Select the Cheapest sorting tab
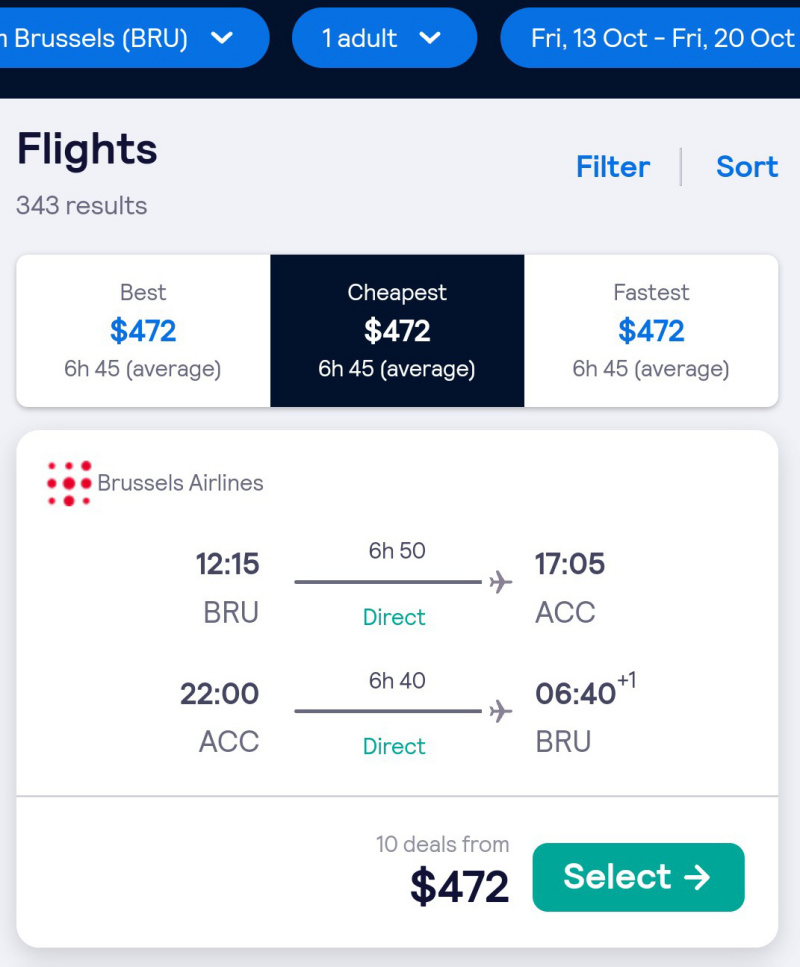 tap(397, 331)
